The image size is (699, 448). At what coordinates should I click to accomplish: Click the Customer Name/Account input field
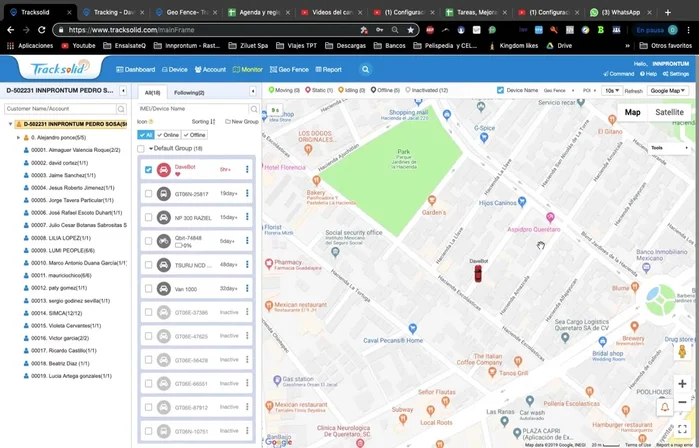tap(60, 109)
